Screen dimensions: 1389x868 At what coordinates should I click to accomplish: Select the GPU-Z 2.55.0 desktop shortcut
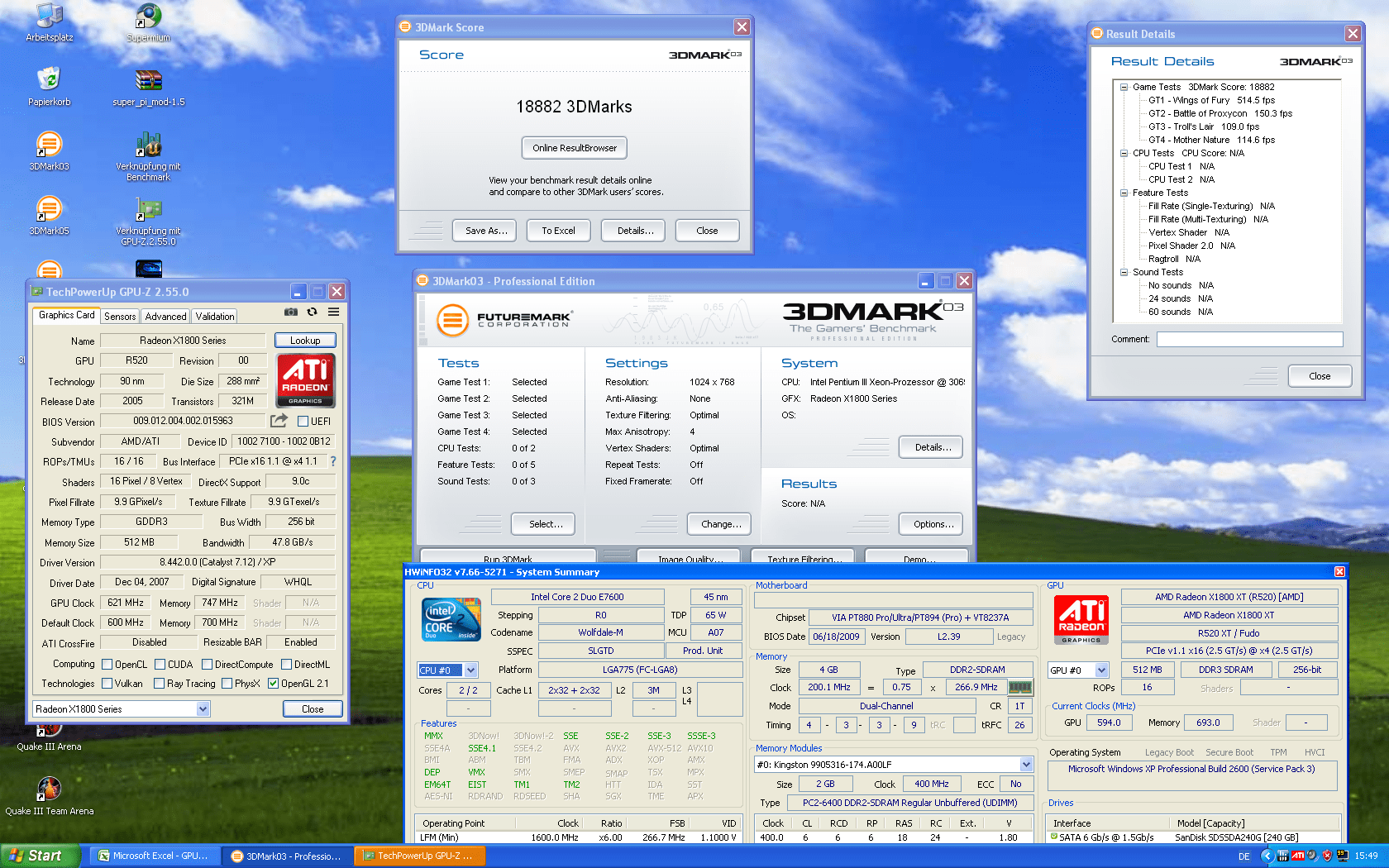(x=149, y=222)
